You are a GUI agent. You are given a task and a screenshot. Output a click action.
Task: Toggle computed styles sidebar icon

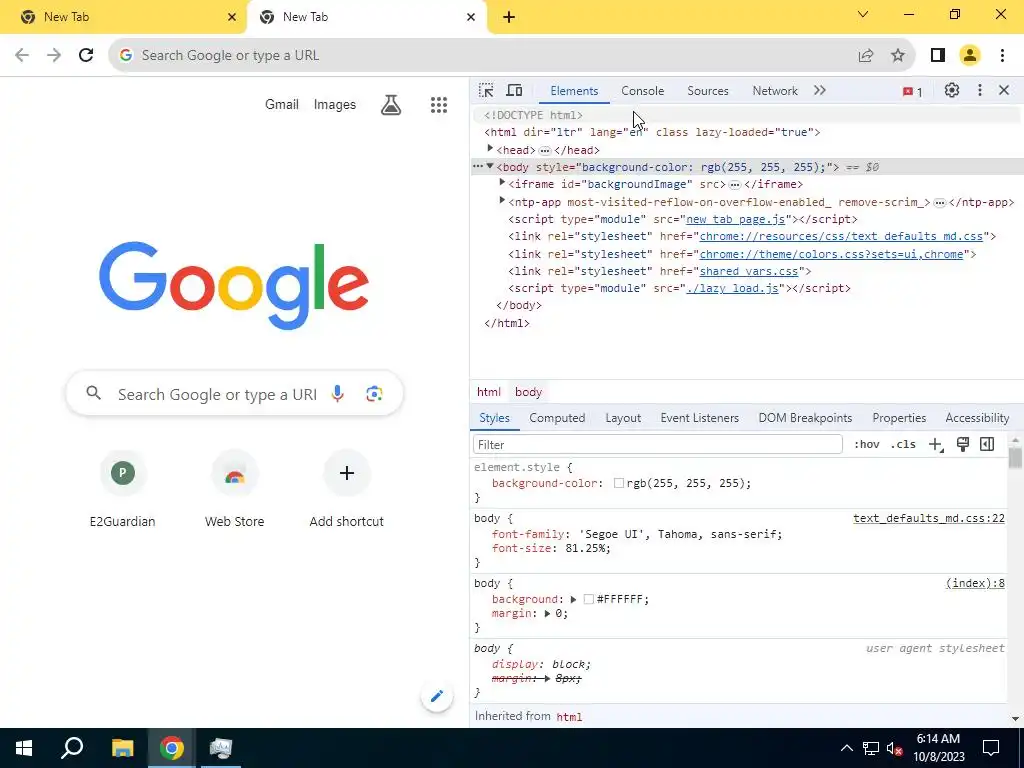(x=987, y=445)
